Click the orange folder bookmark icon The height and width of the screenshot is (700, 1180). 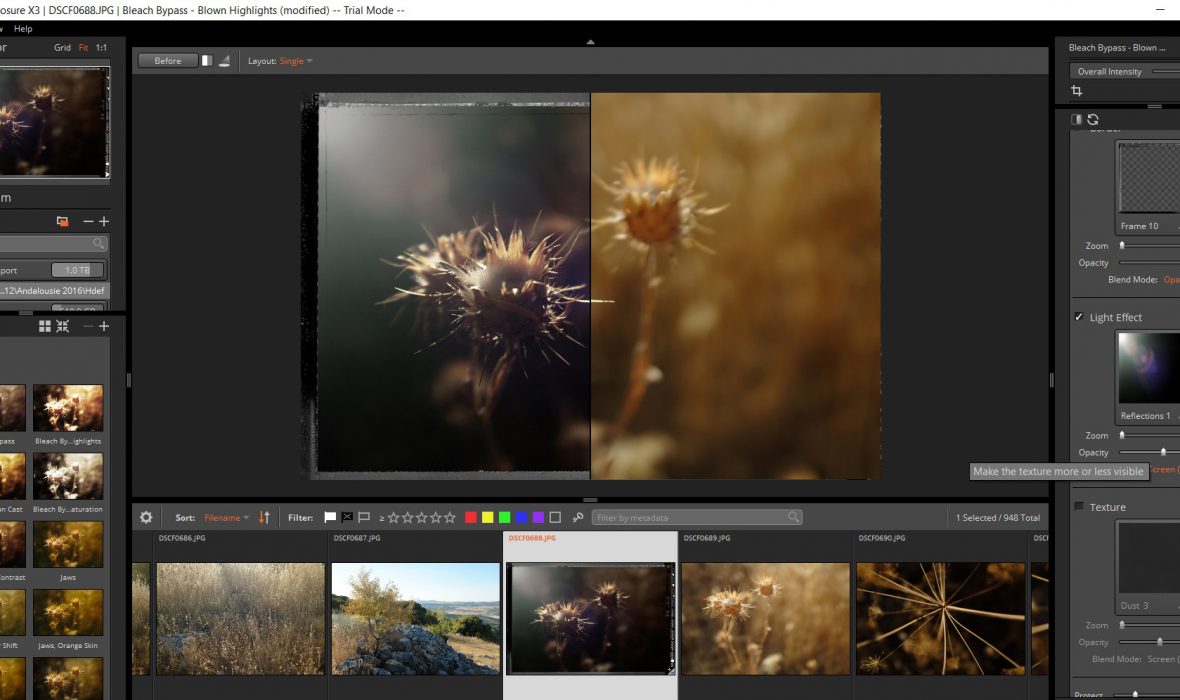[62, 221]
